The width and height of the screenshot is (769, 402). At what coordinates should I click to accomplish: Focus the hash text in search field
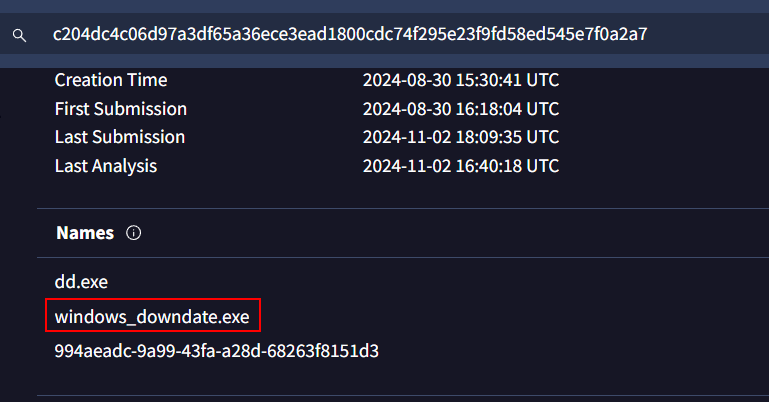pos(350,35)
